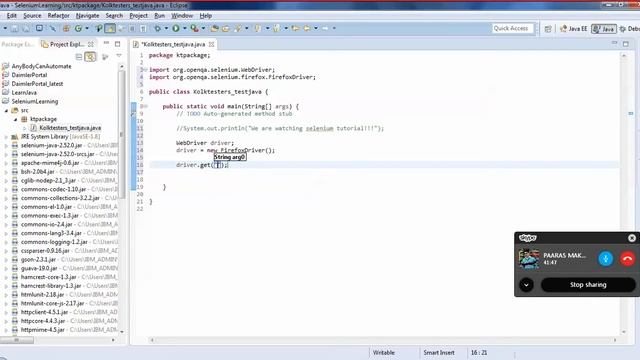Expand JRE System Library node
The image size is (640, 360).
(x=6, y=137)
